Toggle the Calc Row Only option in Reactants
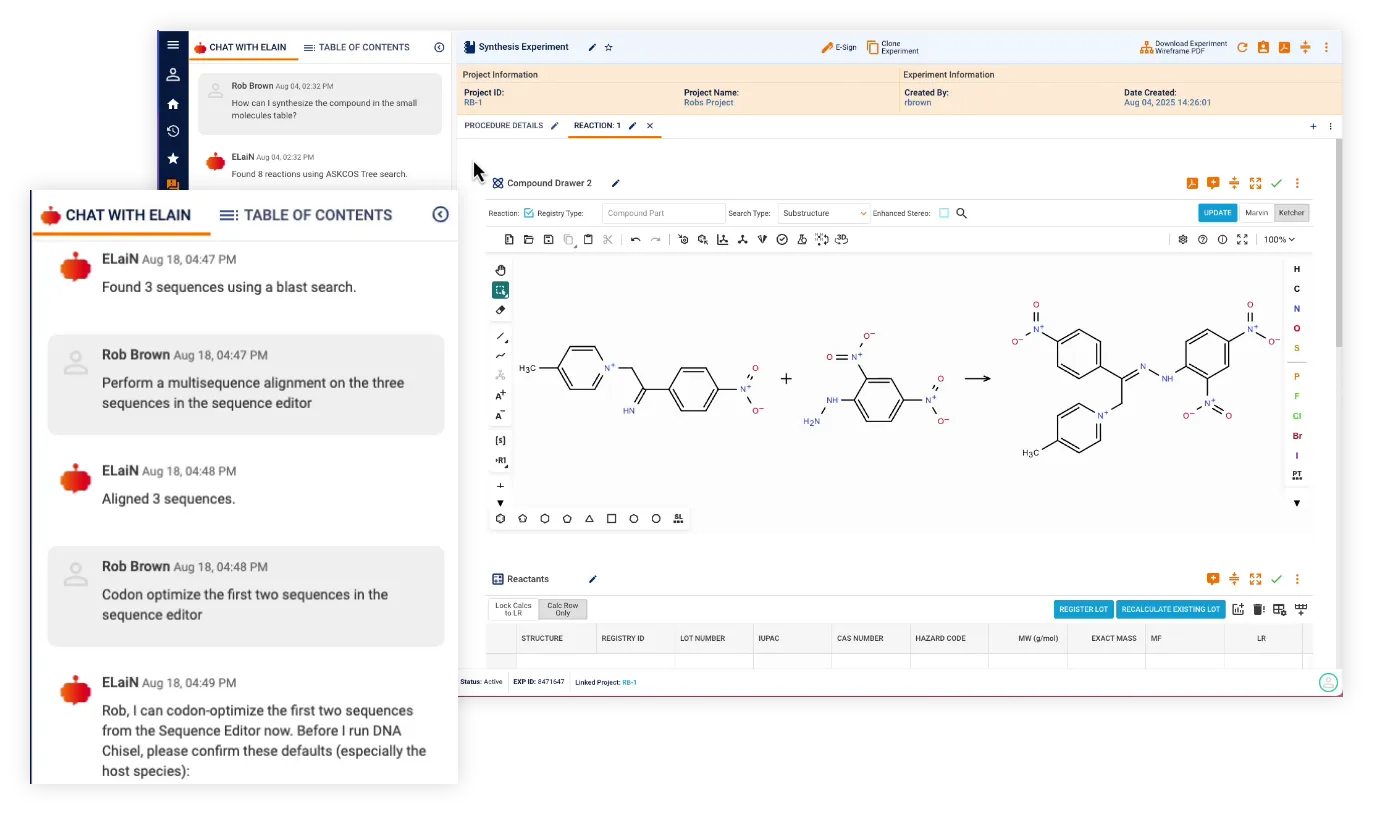The image size is (1373, 814). (562, 608)
